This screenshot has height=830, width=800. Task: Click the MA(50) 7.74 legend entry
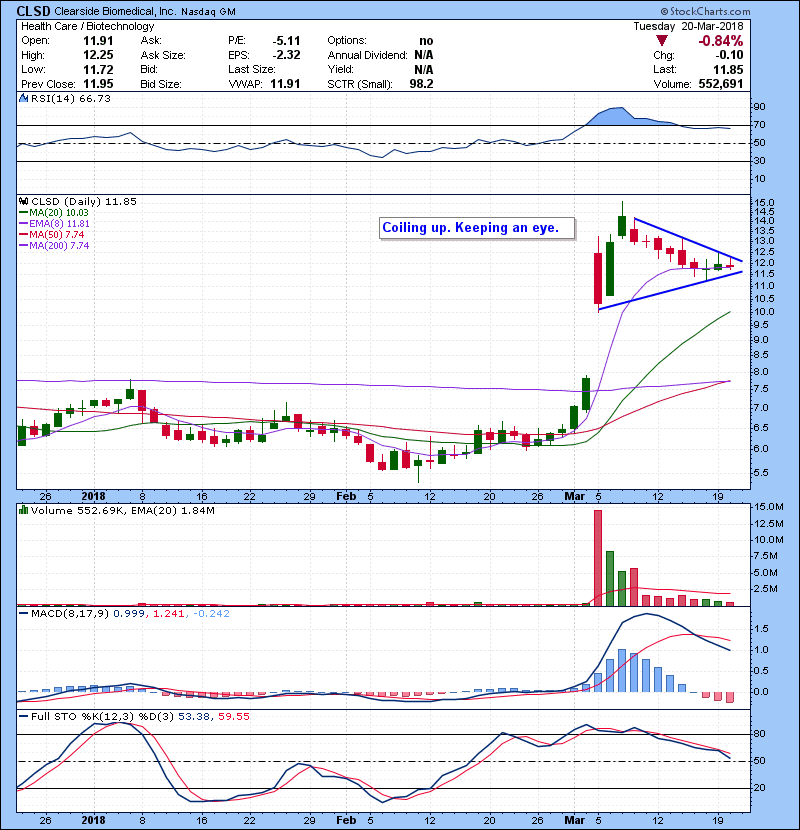51,234
